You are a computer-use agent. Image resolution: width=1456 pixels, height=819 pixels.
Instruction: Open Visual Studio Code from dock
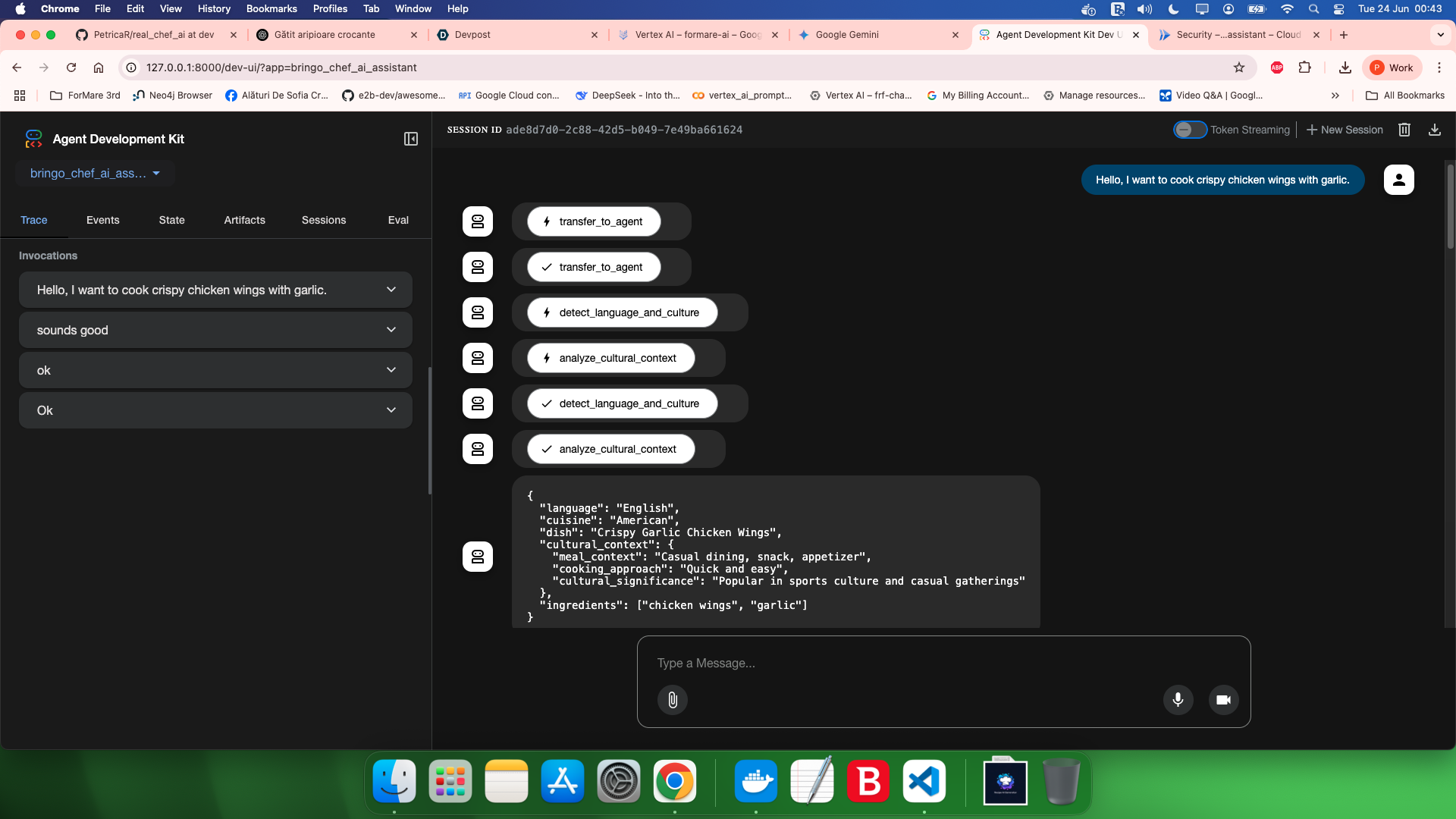pos(924,781)
